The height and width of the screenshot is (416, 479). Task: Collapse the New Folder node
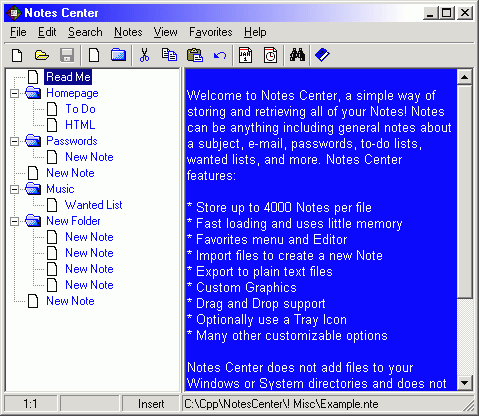click(x=14, y=221)
